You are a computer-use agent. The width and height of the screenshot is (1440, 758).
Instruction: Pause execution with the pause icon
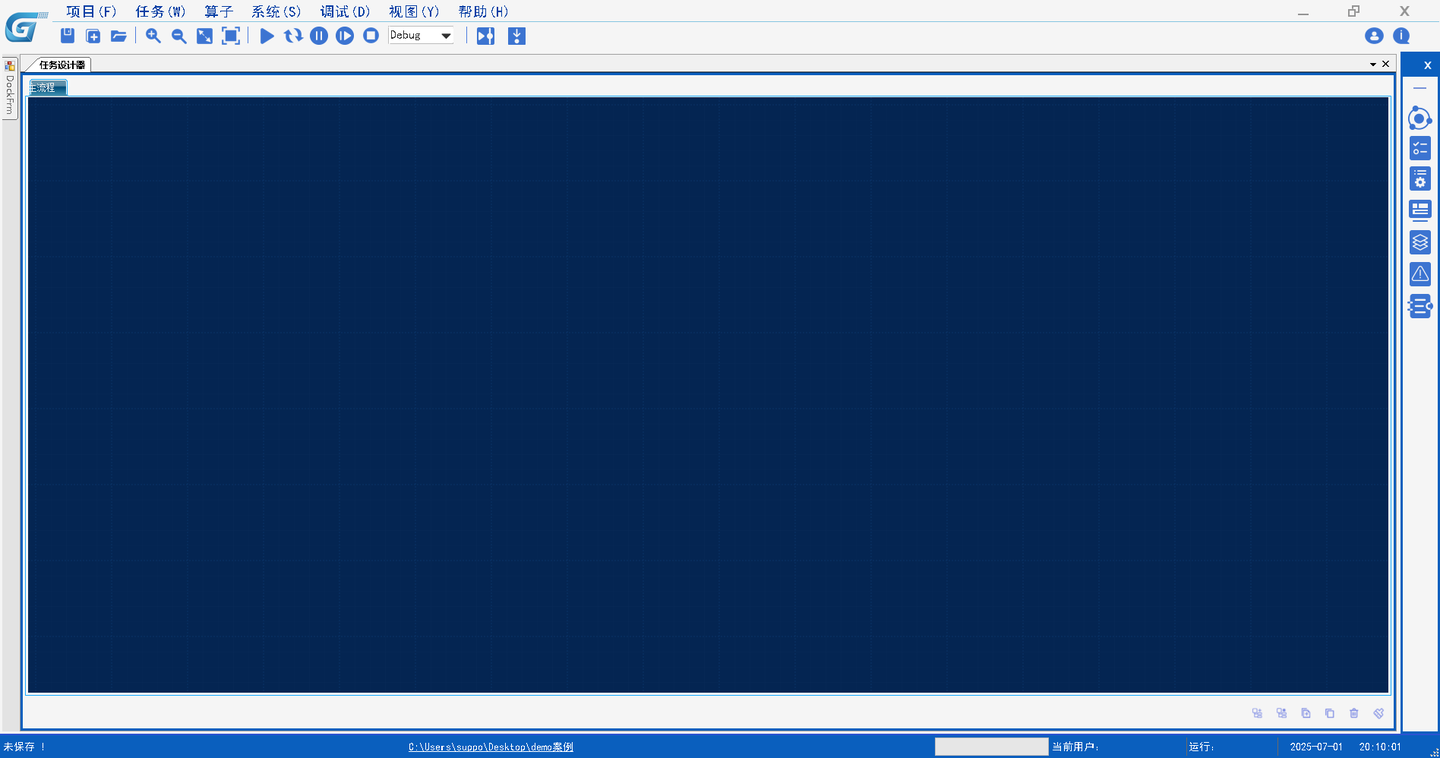coord(319,36)
